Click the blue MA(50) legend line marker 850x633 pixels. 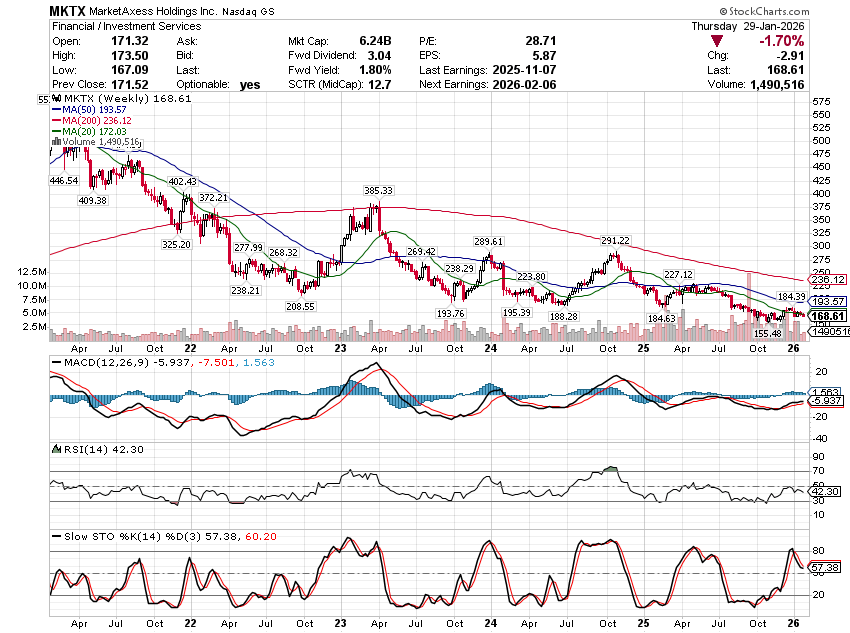click(56, 111)
